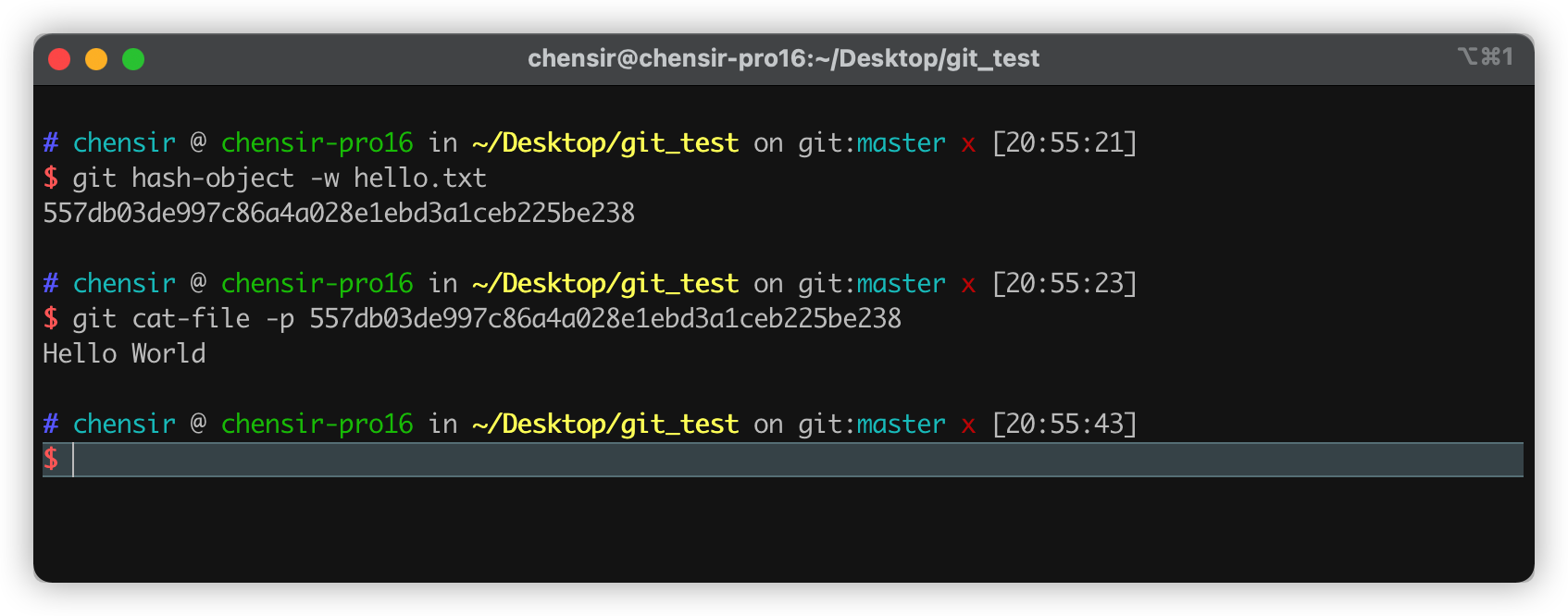Viewport: 1568px width, 616px height.
Task: Click the green chensir-pro16 hostname text
Action: pyautogui.click(x=316, y=142)
